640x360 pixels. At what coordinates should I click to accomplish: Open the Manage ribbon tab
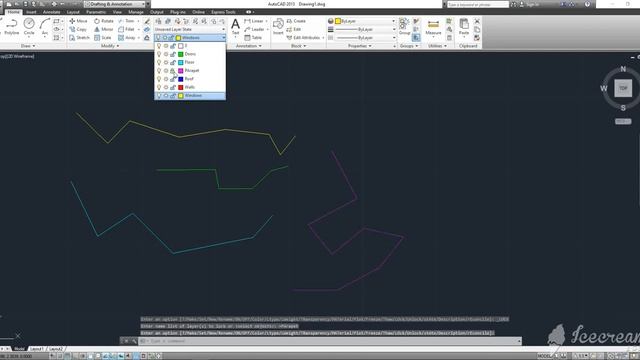pos(136,12)
